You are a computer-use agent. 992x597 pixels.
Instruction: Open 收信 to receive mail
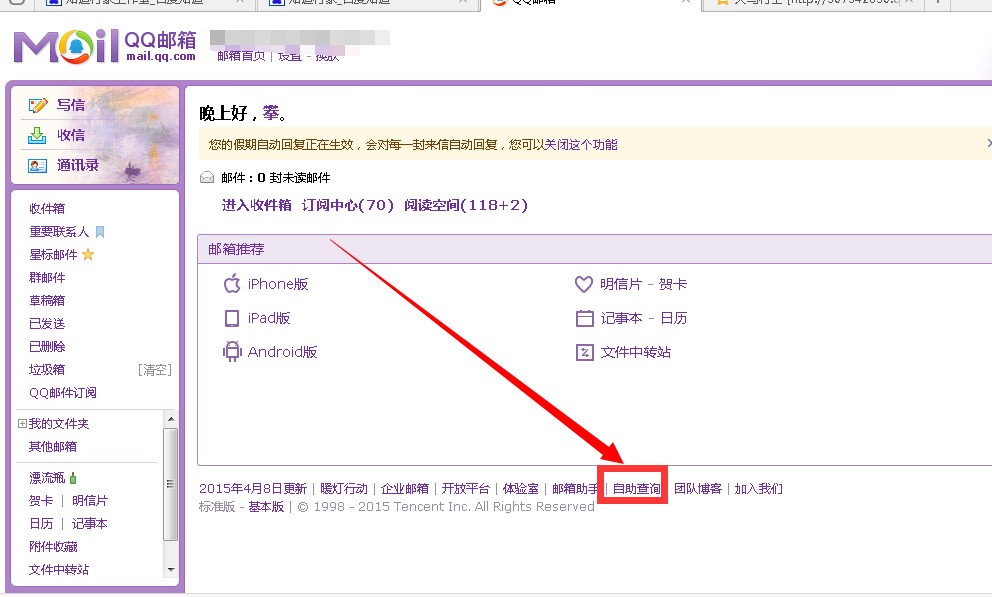coord(71,135)
